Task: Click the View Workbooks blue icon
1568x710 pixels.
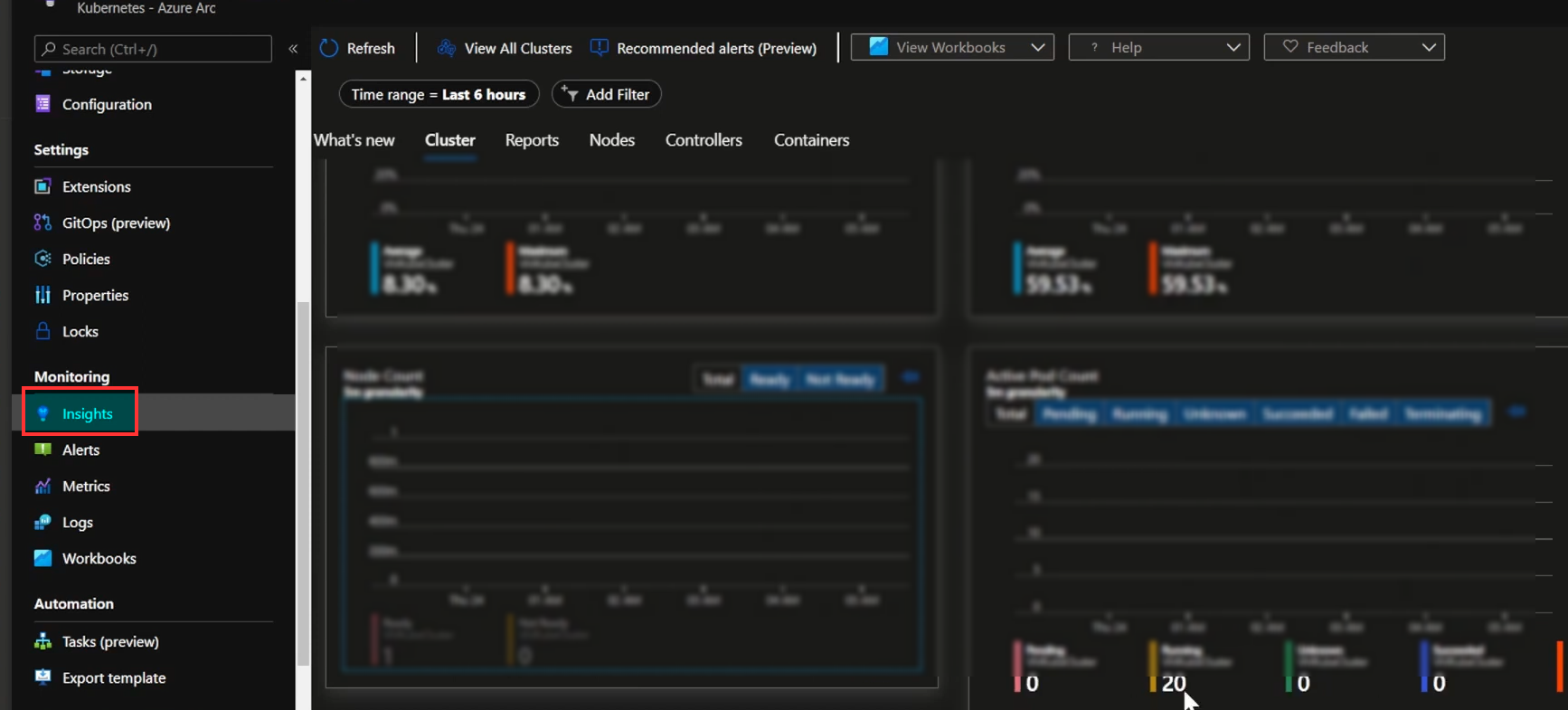Action: click(x=878, y=47)
